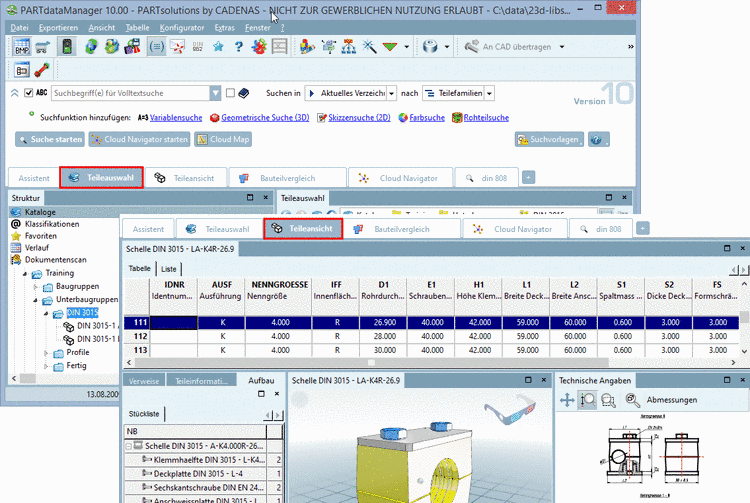Toggle the checkbox left of the book icon
This screenshot has height=503, width=750.
[x=231, y=93]
